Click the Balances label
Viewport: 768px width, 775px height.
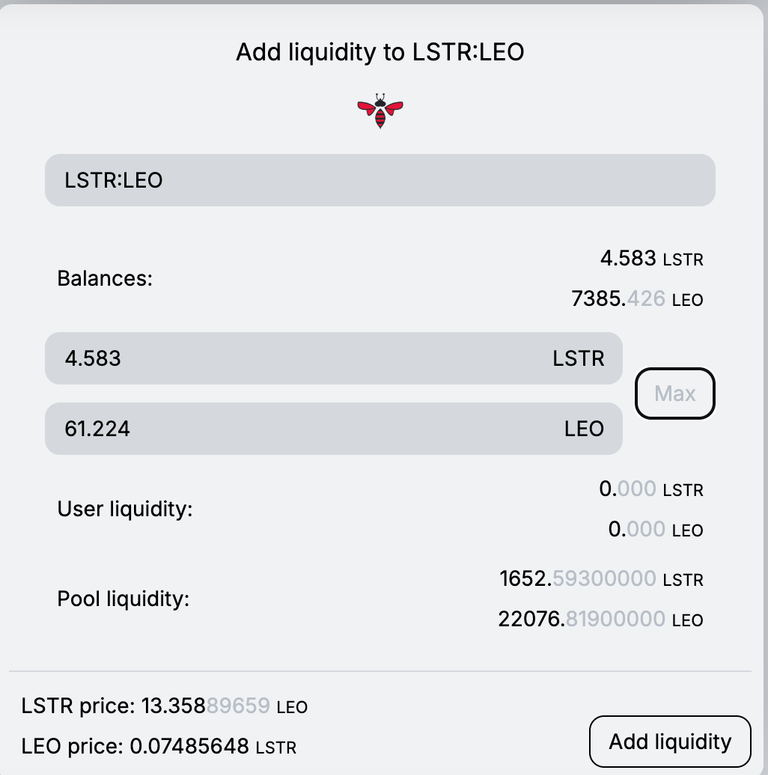(105, 279)
